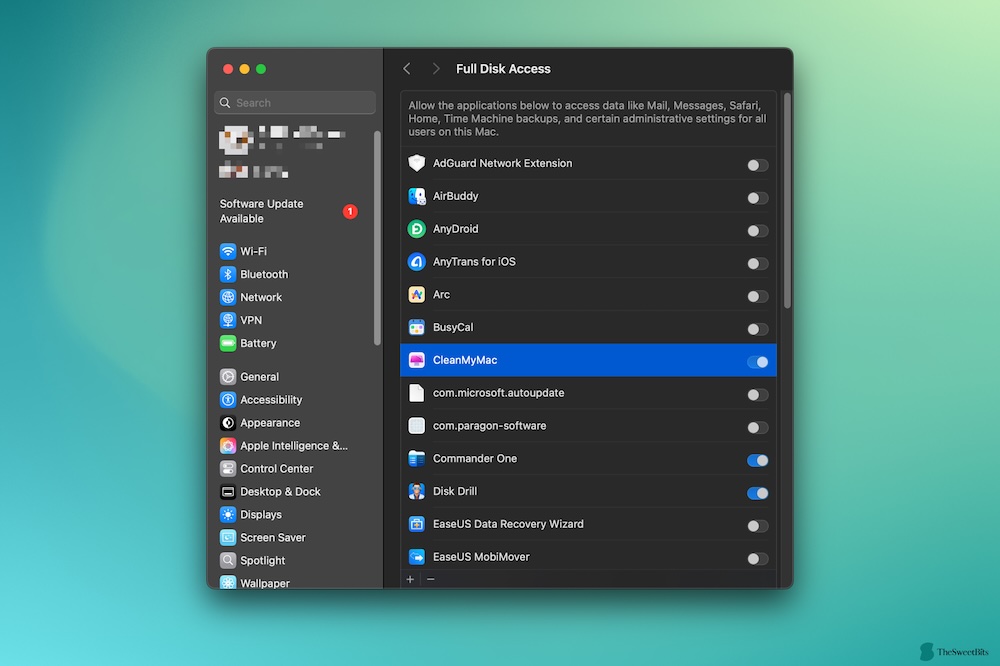
Task: Enable the EaseUS MobiMover toggle
Action: [x=757, y=559]
